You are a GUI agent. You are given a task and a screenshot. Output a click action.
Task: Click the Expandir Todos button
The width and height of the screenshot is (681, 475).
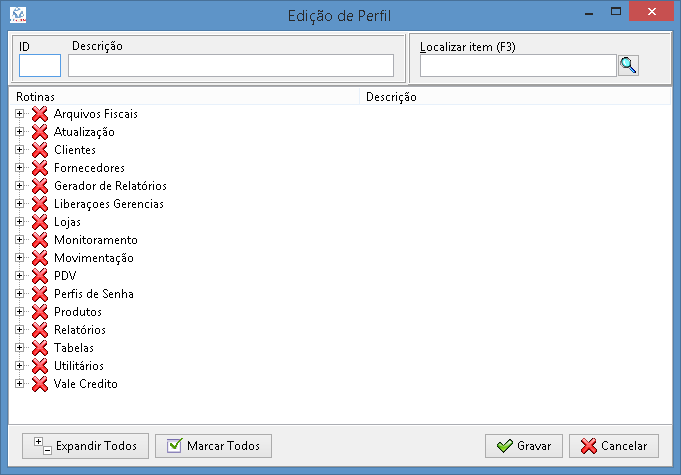coord(85,446)
